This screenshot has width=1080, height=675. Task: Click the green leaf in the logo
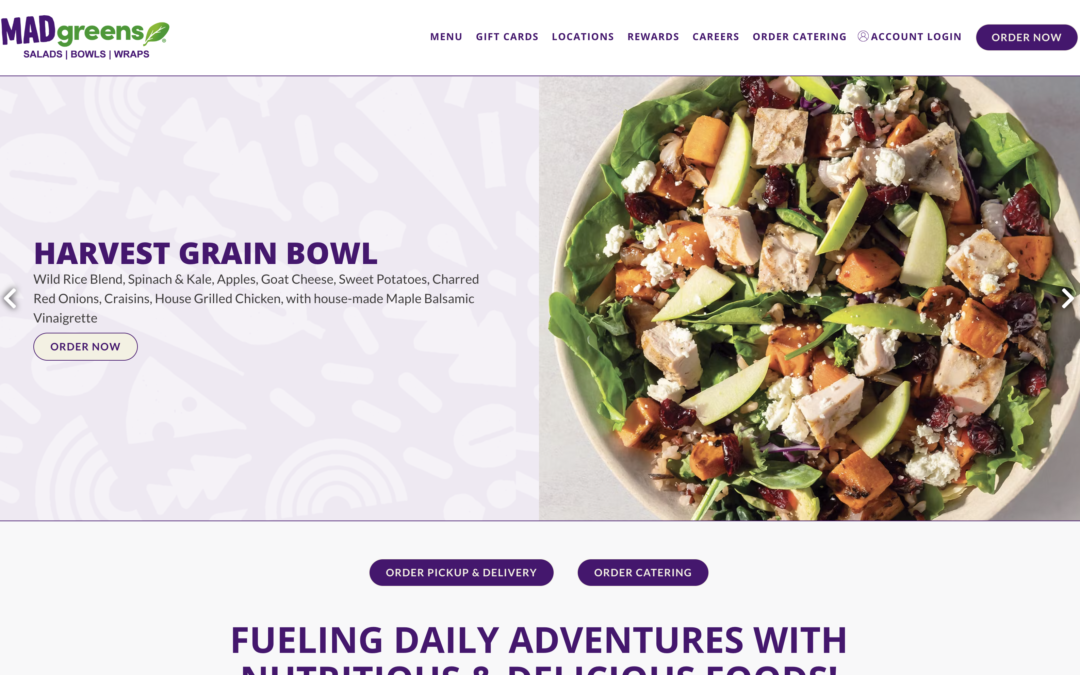tap(157, 32)
